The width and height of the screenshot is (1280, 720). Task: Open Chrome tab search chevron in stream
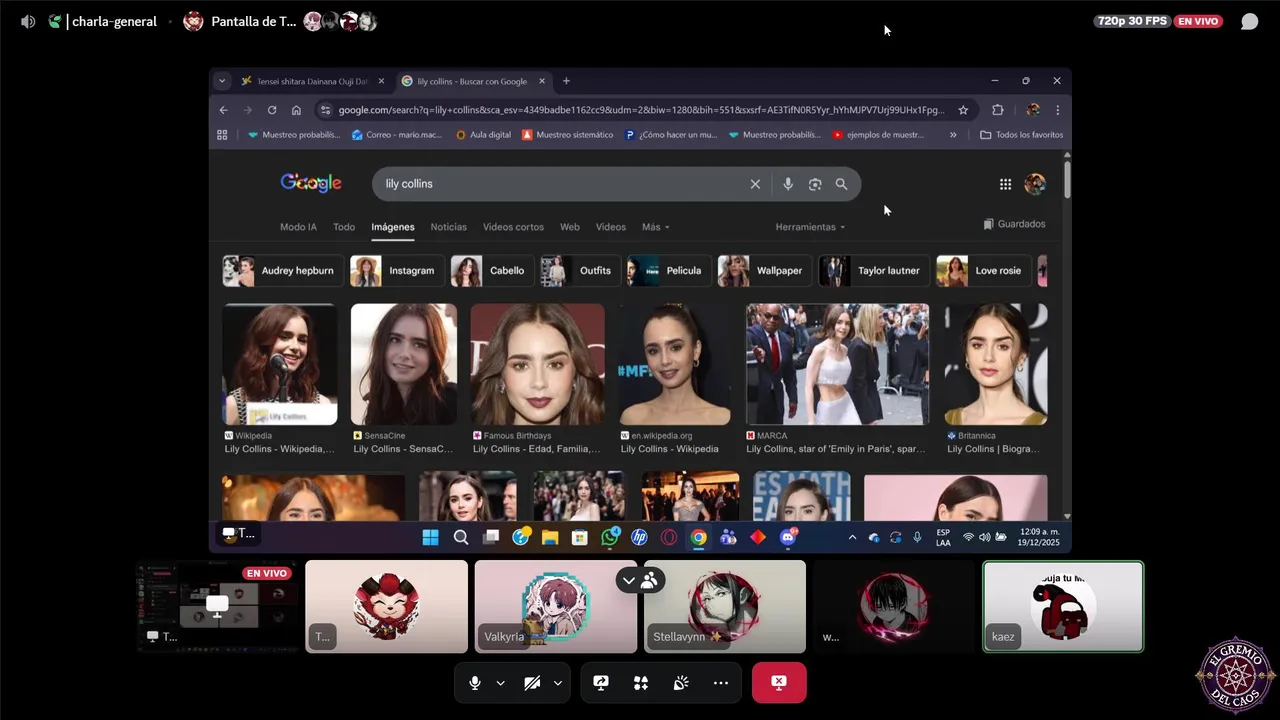[x=222, y=81]
